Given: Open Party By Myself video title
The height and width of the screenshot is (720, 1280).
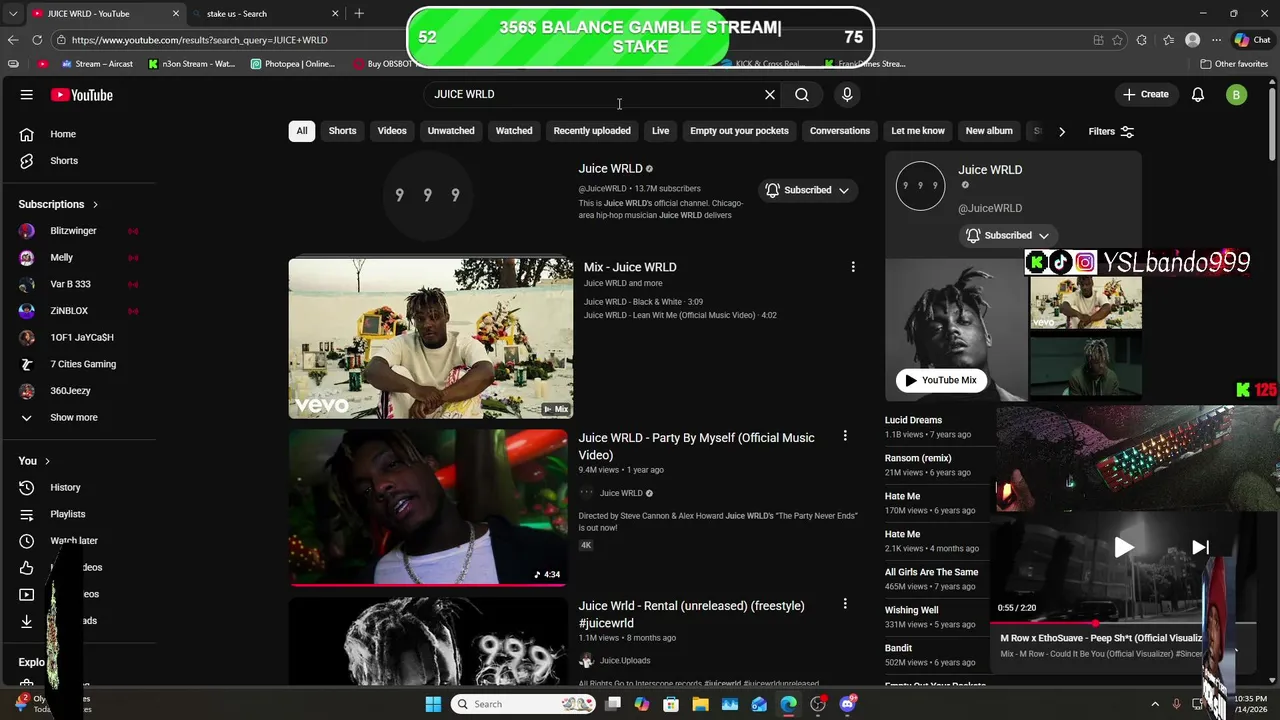Looking at the screenshot, I should point(696,446).
